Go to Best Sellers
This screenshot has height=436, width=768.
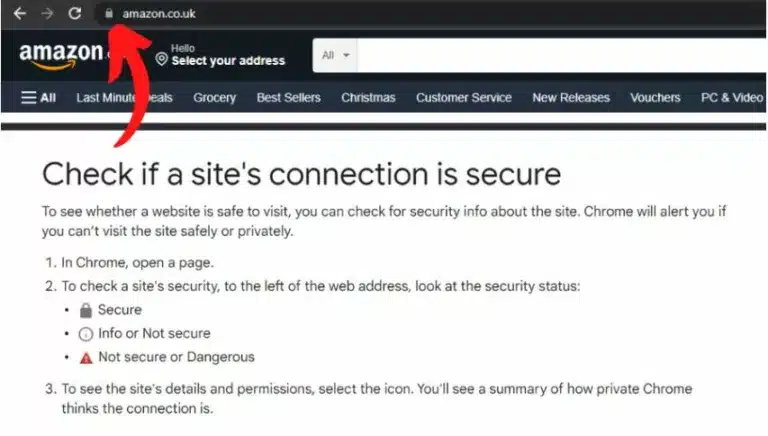288,97
